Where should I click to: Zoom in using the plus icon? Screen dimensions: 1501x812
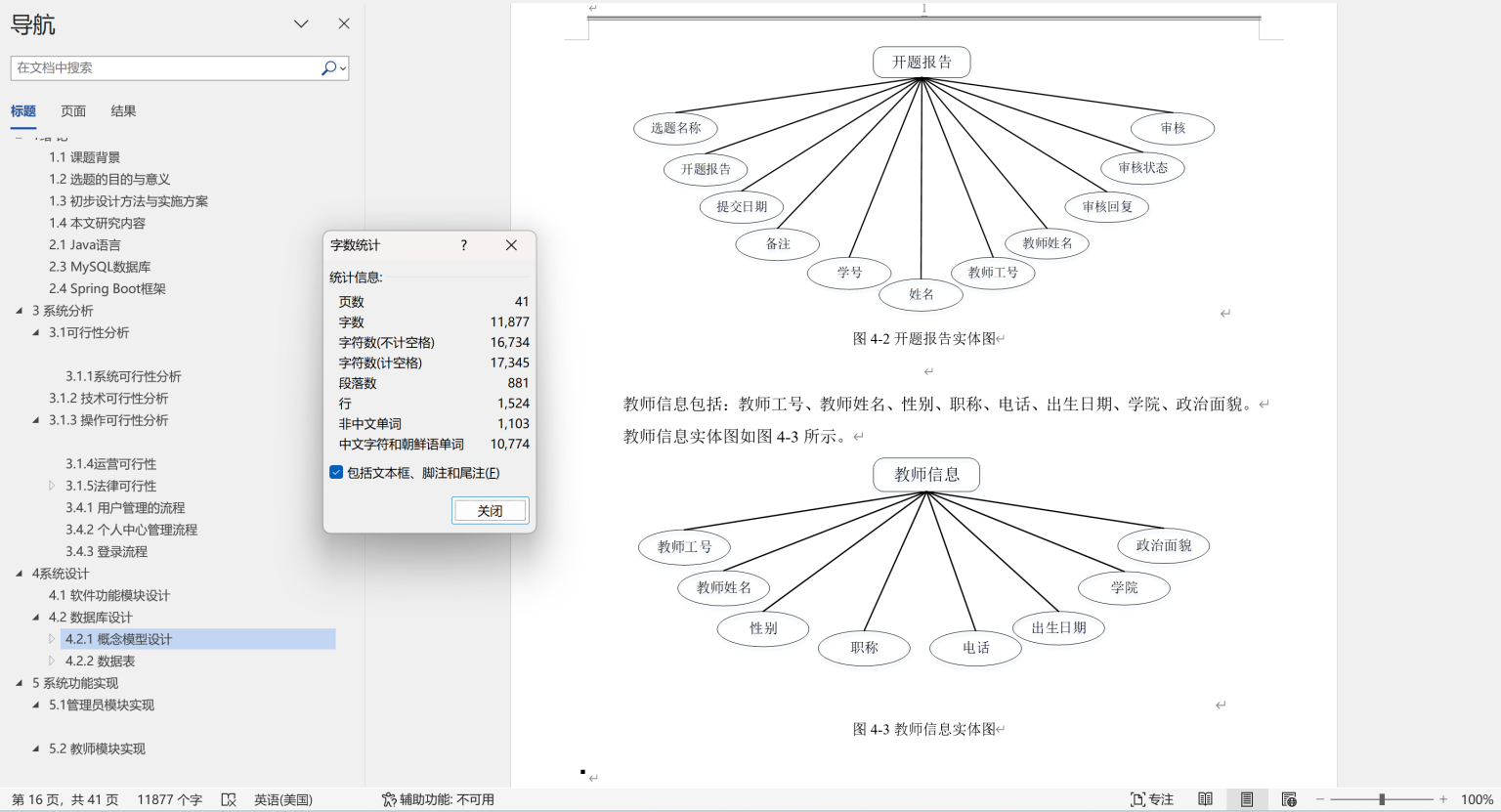click(1443, 799)
